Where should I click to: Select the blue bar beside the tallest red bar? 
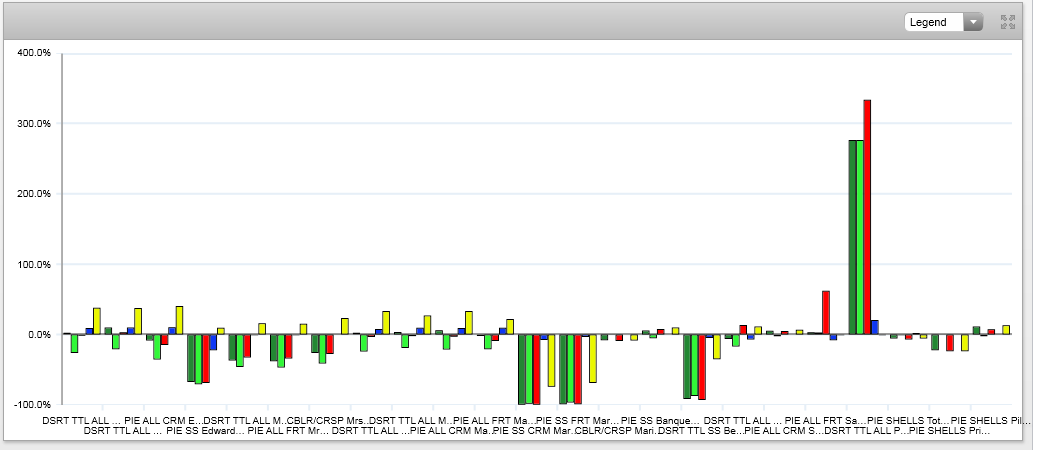(x=875, y=326)
